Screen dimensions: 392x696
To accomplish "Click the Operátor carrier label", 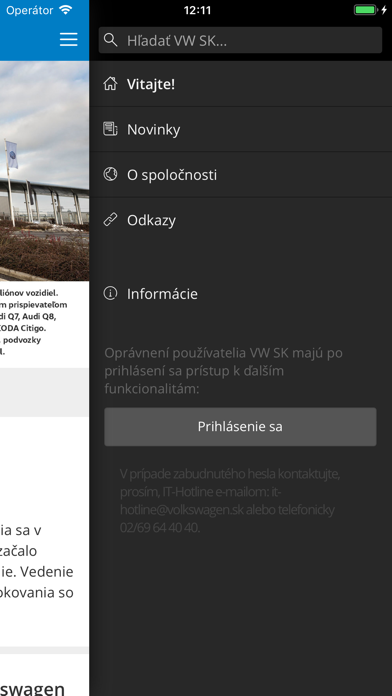I will [x=30, y=10].
